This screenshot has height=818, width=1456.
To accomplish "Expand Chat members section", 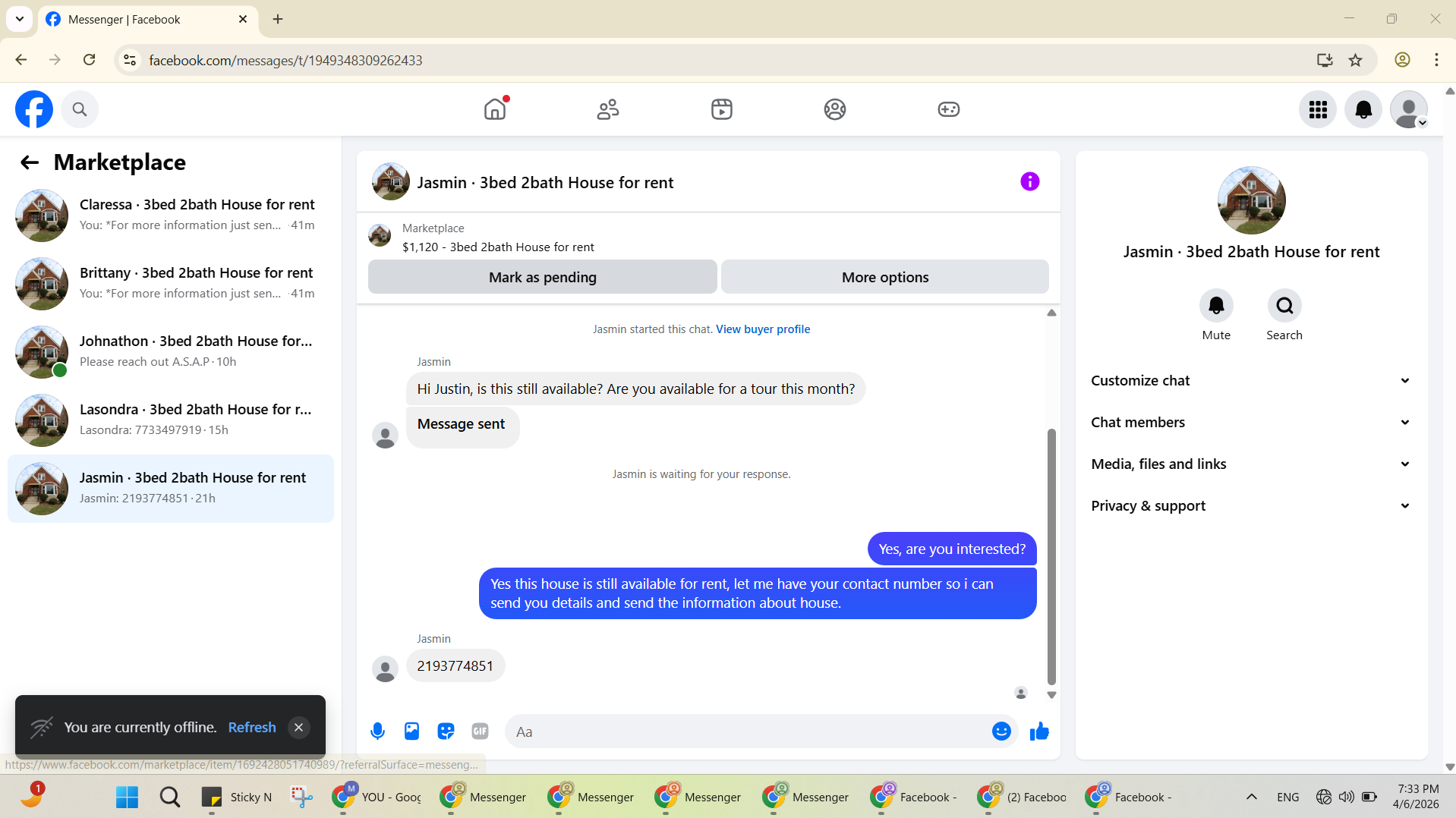I will tap(1251, 423).
